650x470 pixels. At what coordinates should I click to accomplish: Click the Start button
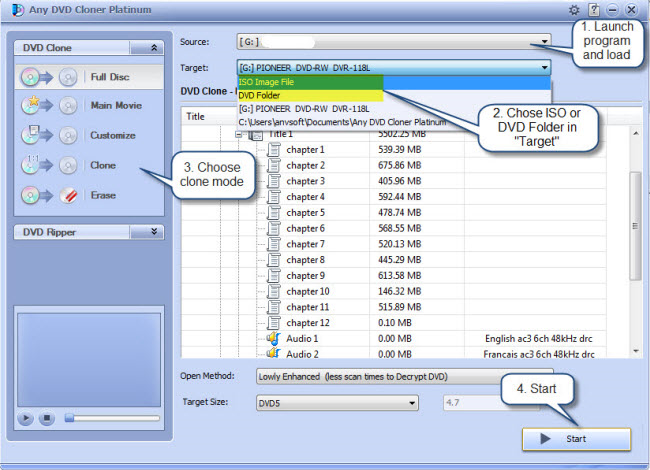click(x=576, y=439)
